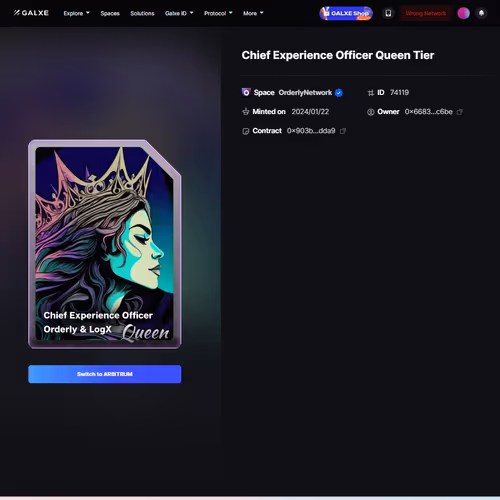Open the Solutions menu item
Screen dimensions: 500x500
point(142,13)
